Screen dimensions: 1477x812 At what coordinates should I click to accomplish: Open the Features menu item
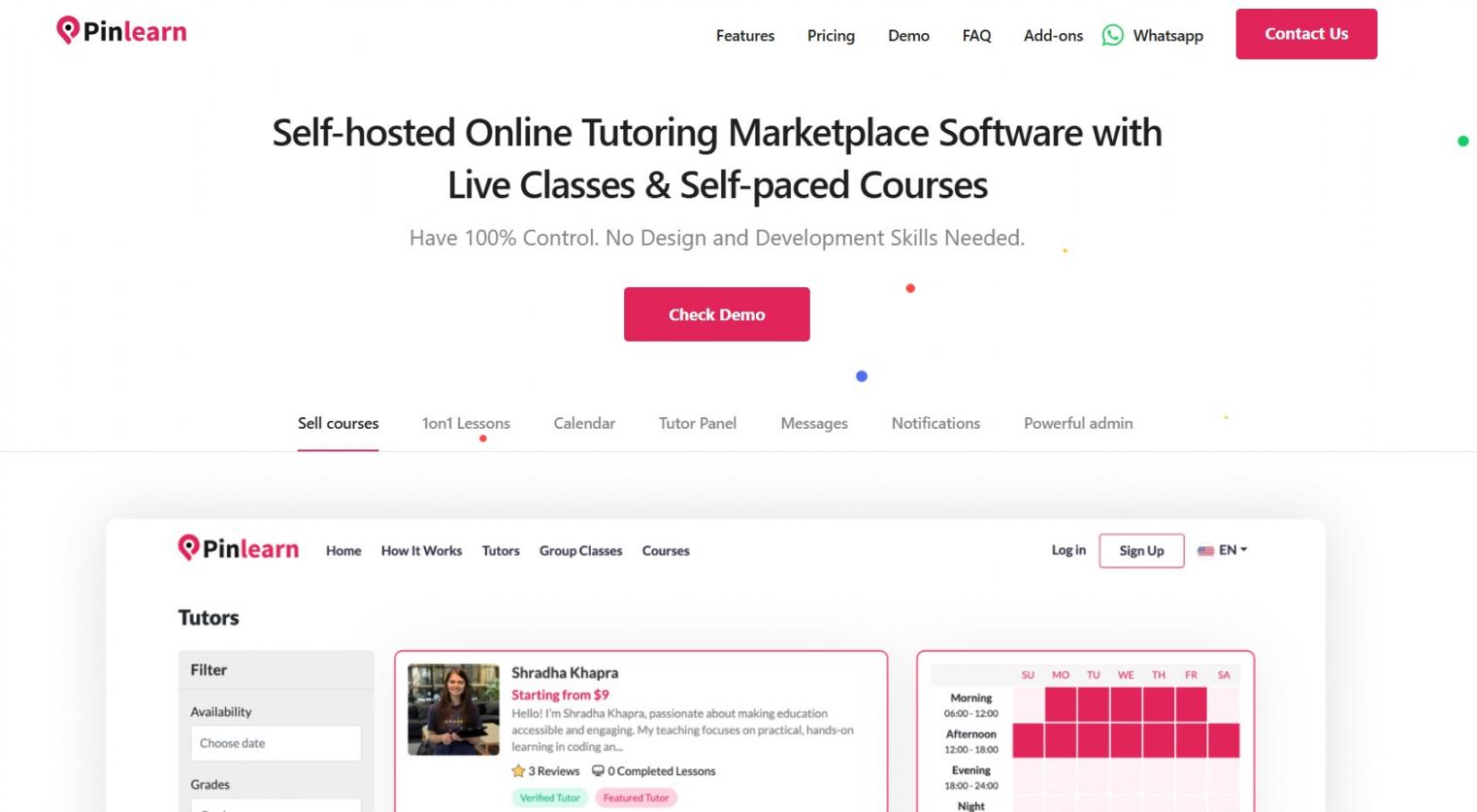pyautogui.click(x=745, y=36)
